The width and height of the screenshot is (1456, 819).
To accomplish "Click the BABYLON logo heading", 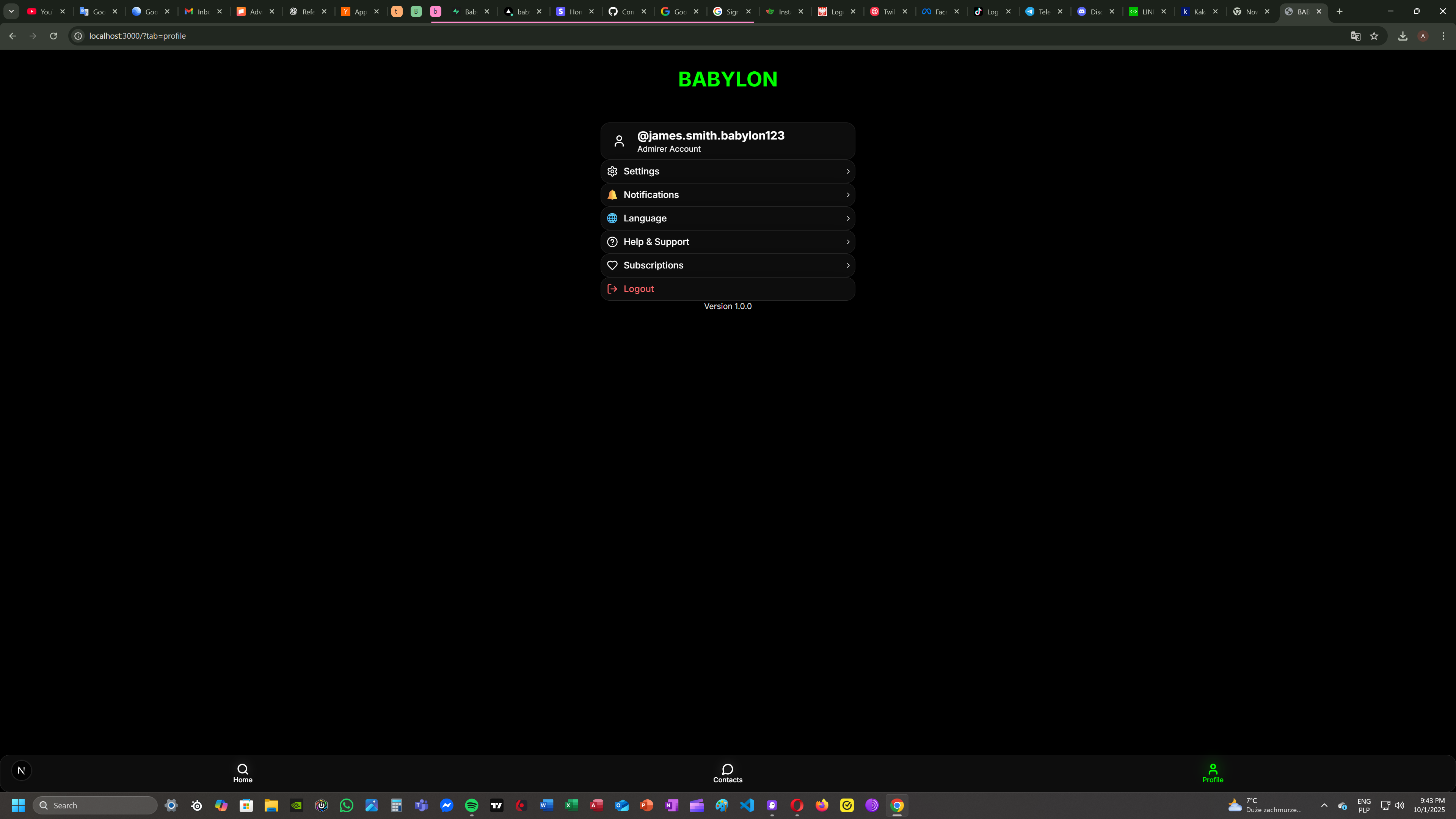I will 728,79.
